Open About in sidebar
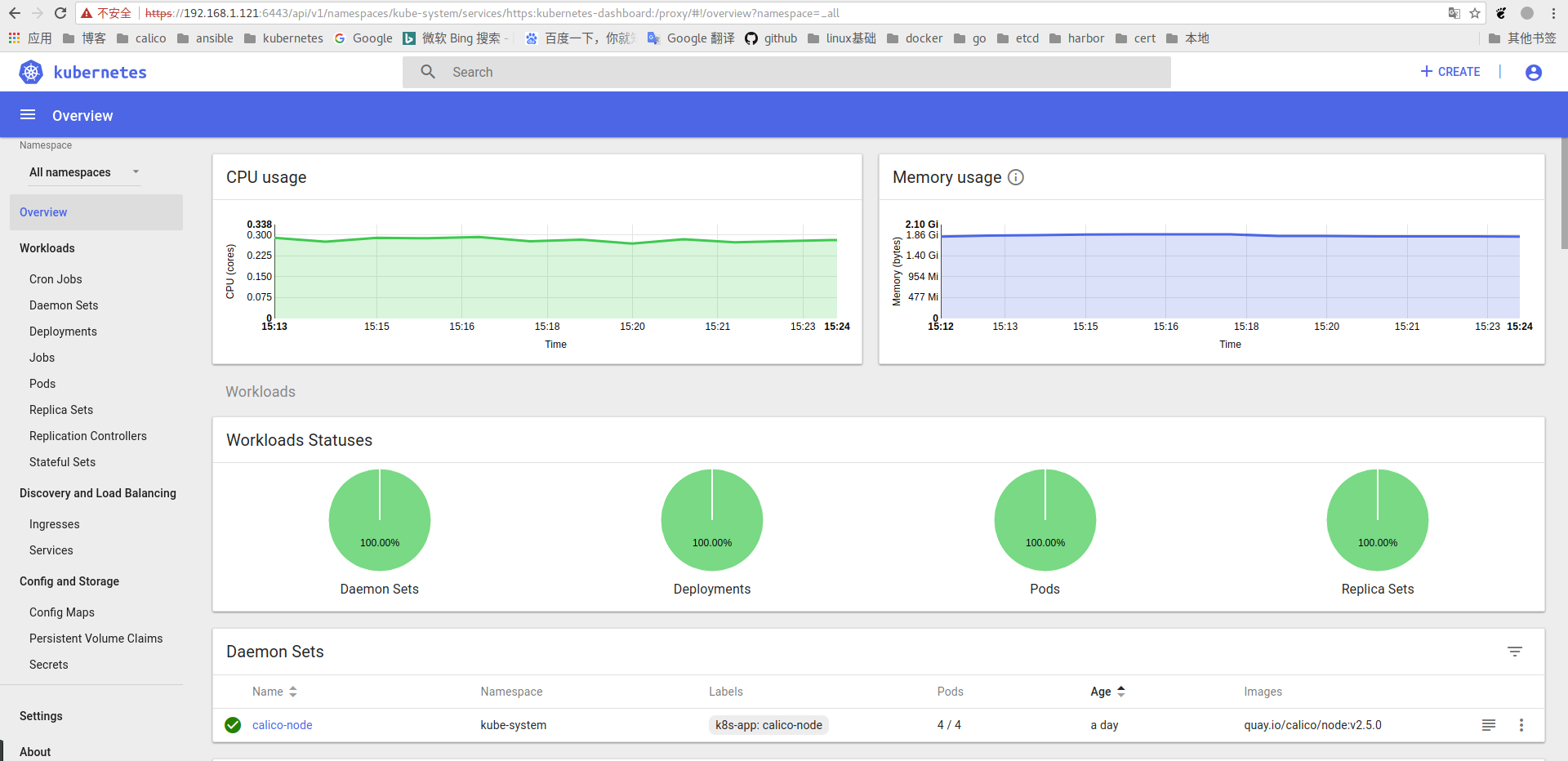The height and width of the screenshot is (761, 1568). pyautogui.click(x=35, y=752)
